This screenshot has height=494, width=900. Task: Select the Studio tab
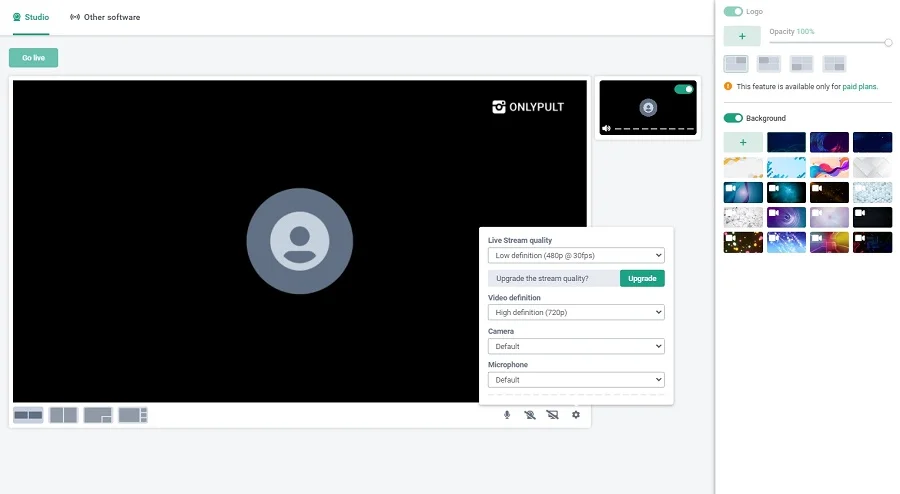coord(30,17)
